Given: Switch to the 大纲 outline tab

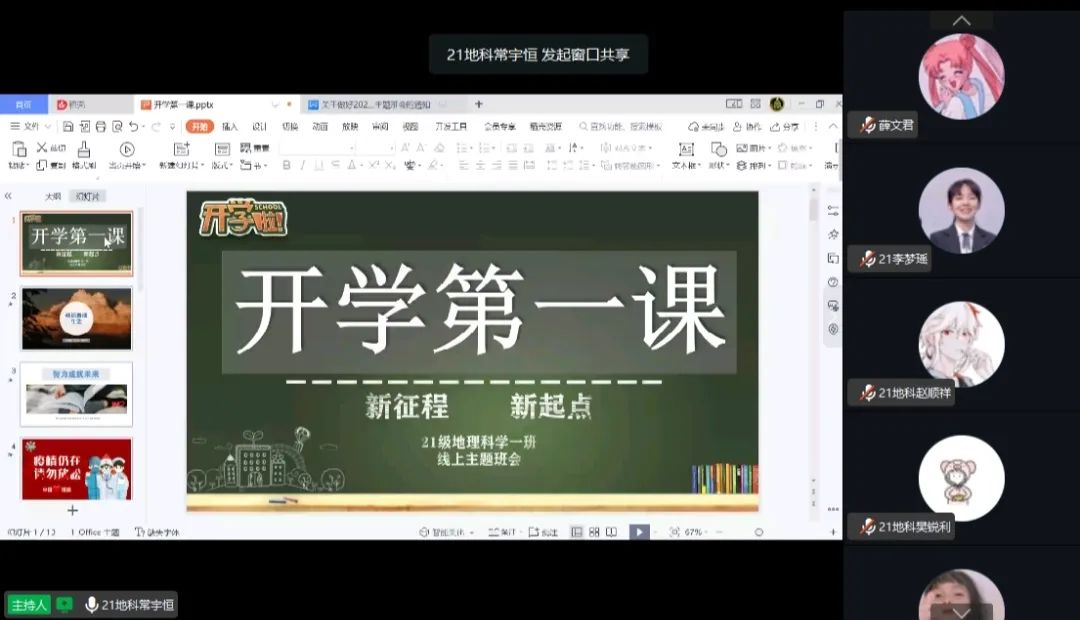Looking at the screenshot, I should [53, 197].
